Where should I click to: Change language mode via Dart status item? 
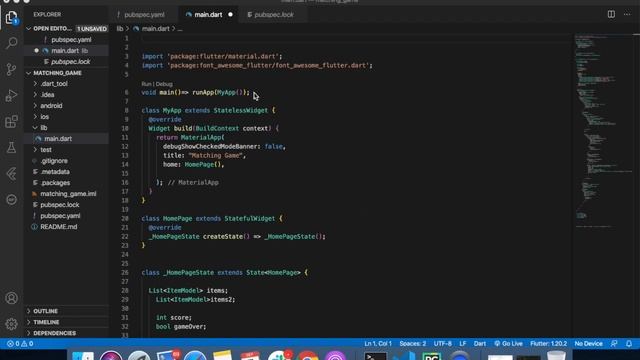click(x=480, y=344)
